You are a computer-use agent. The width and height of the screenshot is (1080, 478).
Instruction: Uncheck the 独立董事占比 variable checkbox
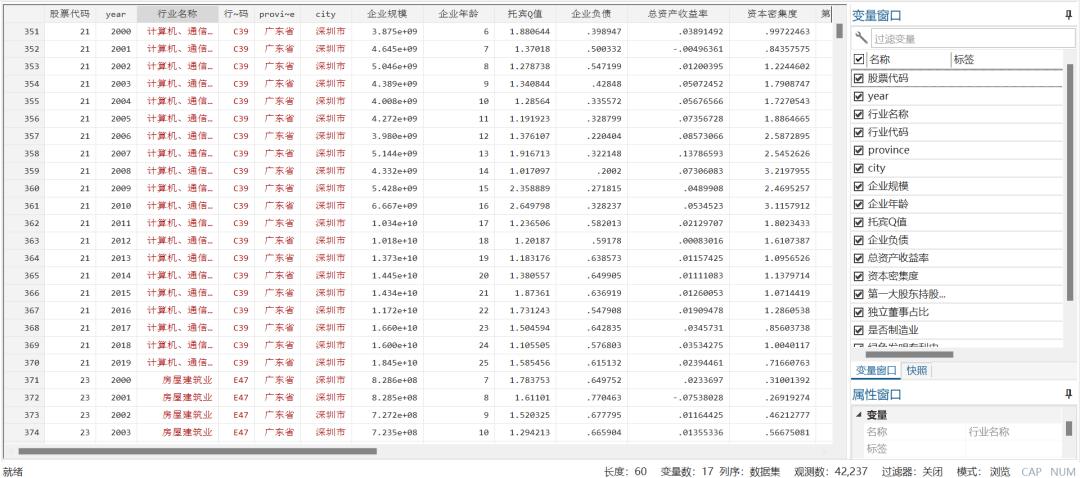[x=858, y=312]
